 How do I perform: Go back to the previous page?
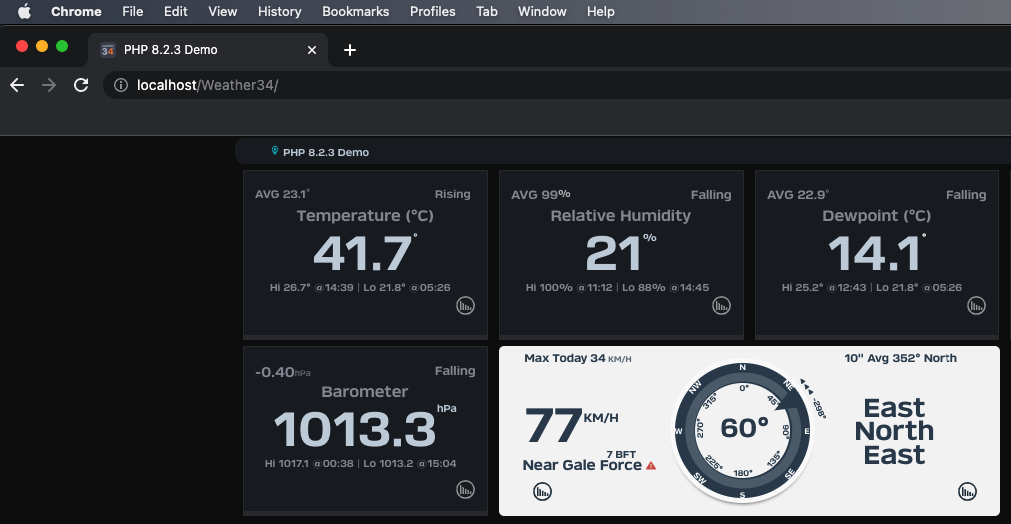pos(17,85)
